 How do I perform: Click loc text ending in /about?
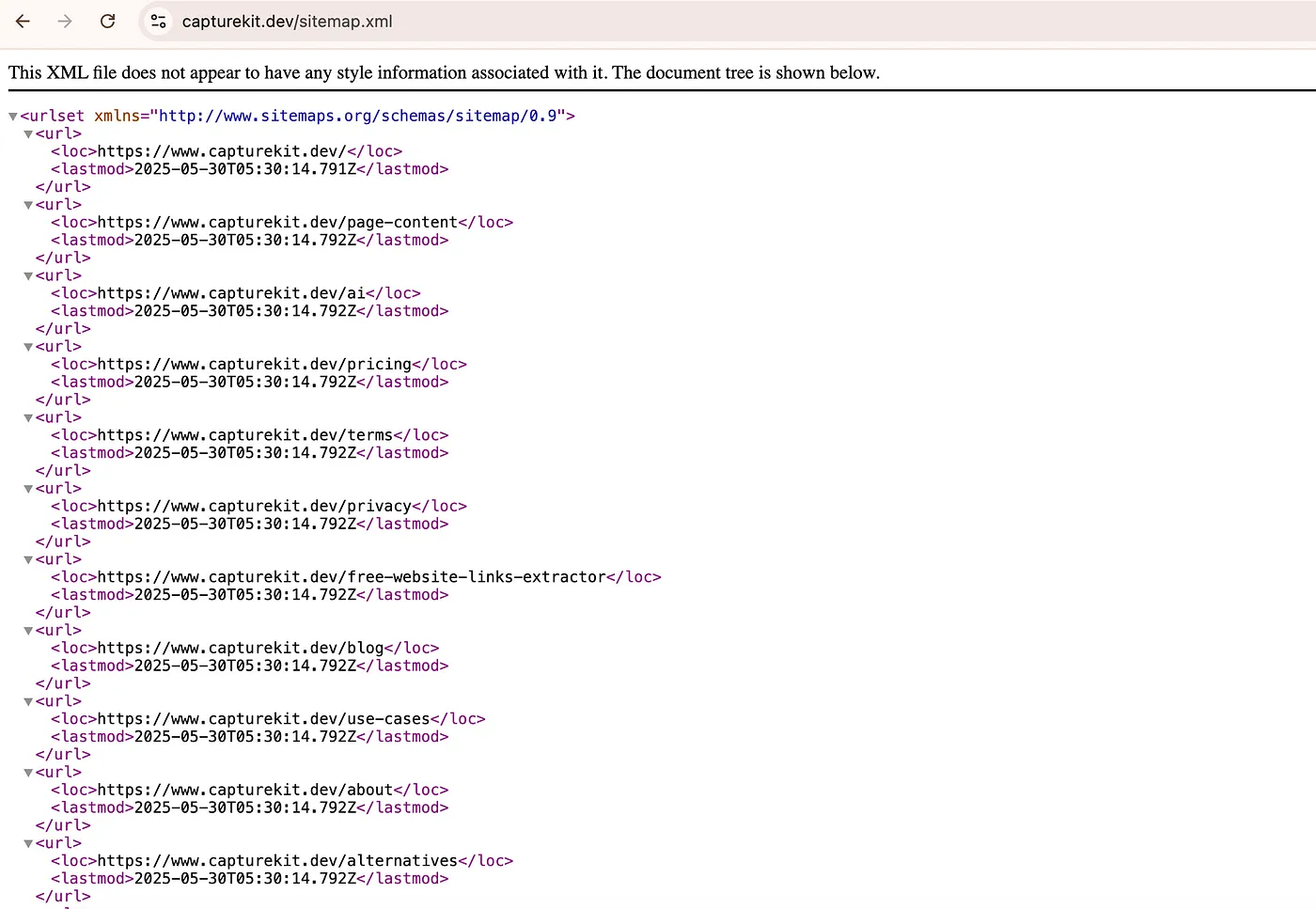click(245, 791)
